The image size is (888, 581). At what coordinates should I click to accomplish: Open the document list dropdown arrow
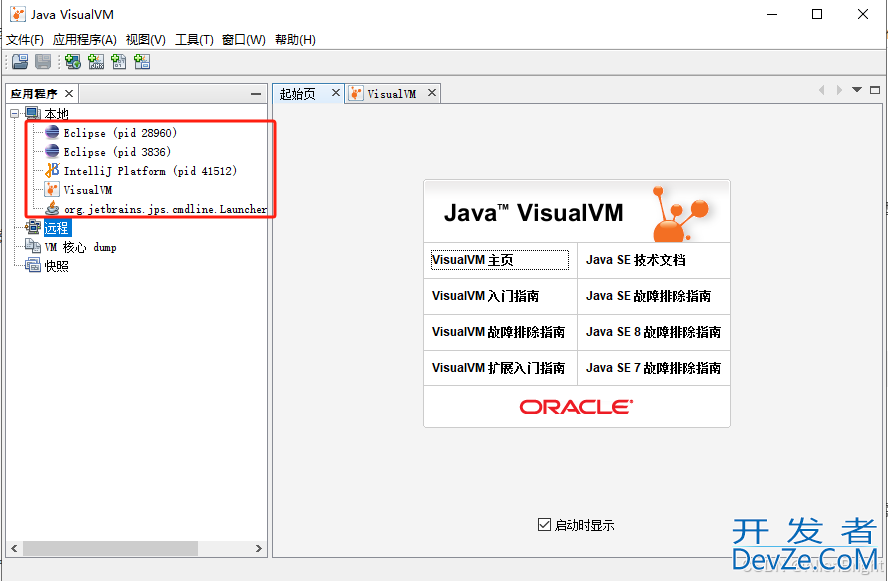pyautogui.click(x=857, y=90)
